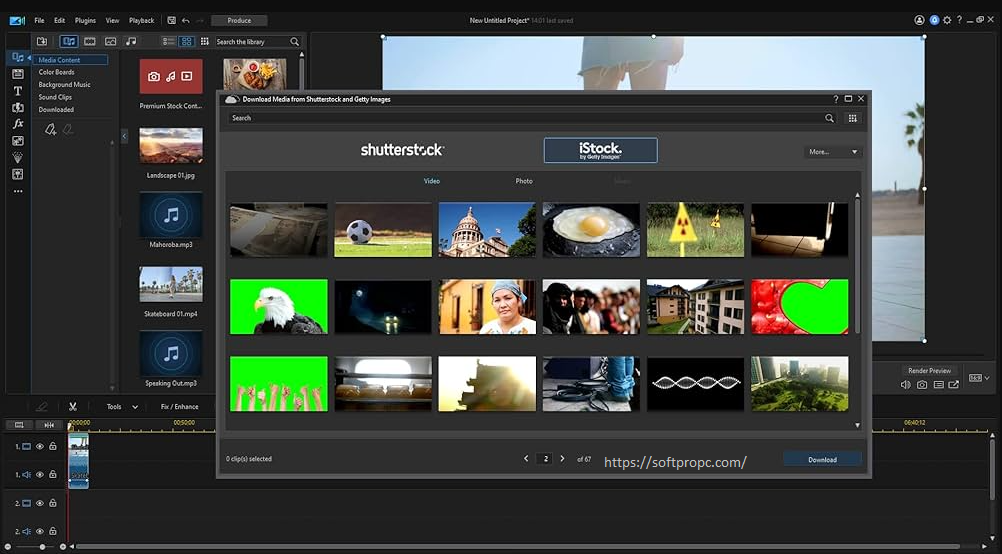Collapse the library explorer panel arrow
The image size is (1002, 554).
click(x=125, y=136)
